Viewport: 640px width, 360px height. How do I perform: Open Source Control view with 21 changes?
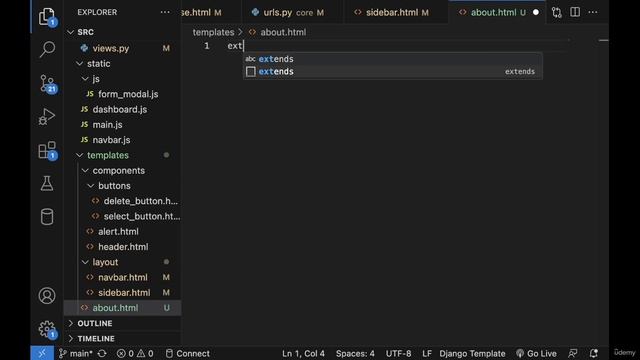click(47, 83)
